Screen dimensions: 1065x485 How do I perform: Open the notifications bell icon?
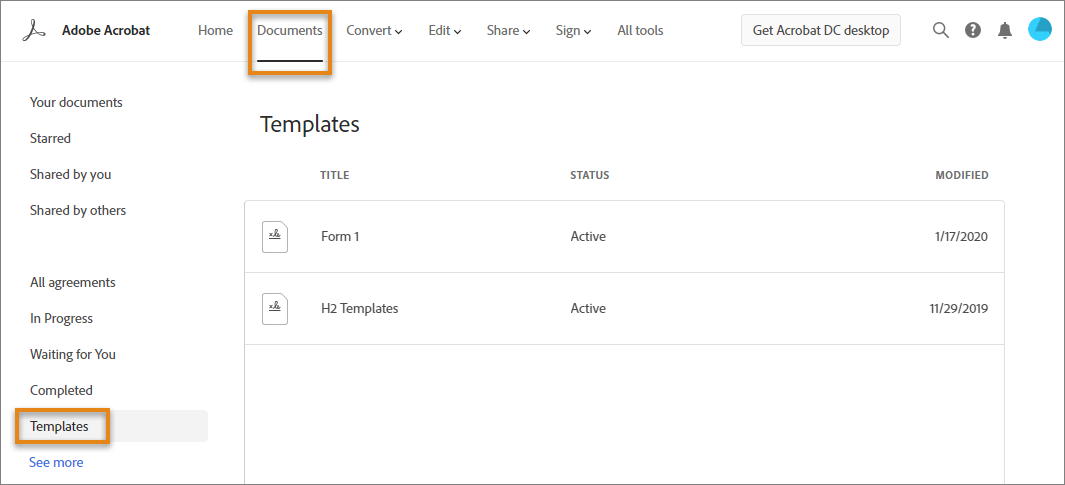click(x=1005, y=30)
